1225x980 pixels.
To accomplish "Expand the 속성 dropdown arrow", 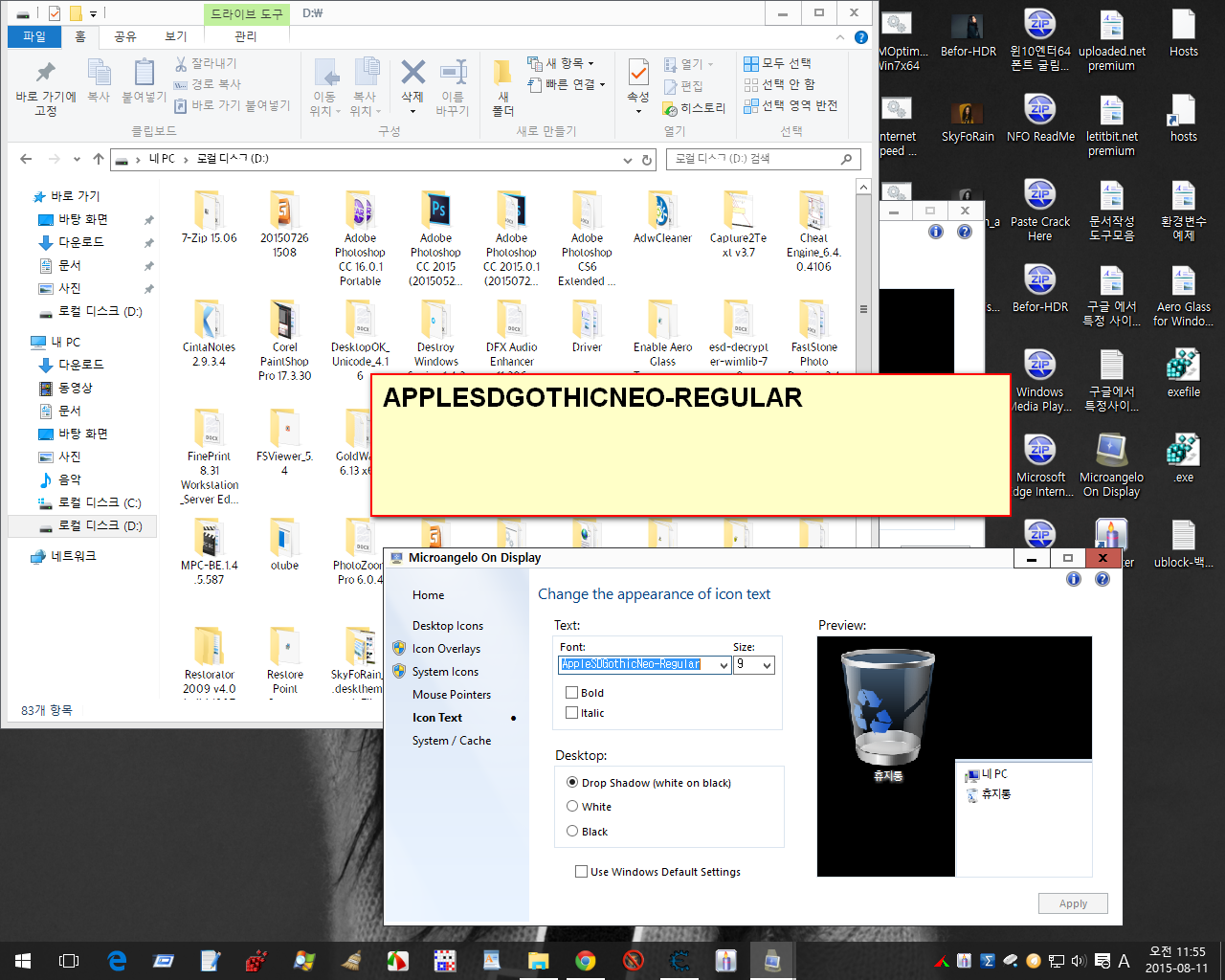I will coord(638,112).
